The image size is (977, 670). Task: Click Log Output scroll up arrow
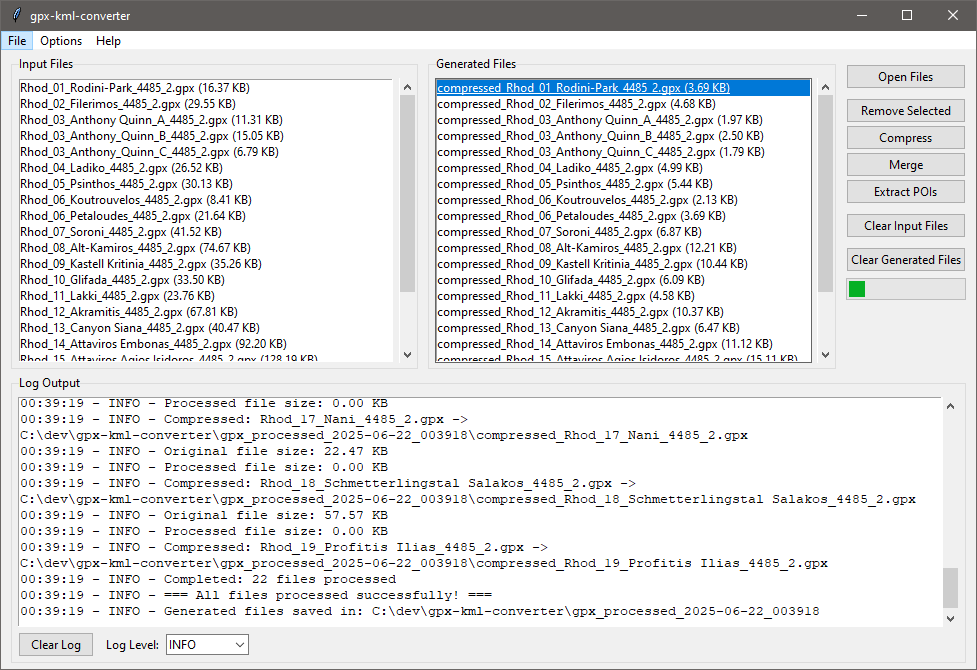pyautogui.click(x=950, y=406)
